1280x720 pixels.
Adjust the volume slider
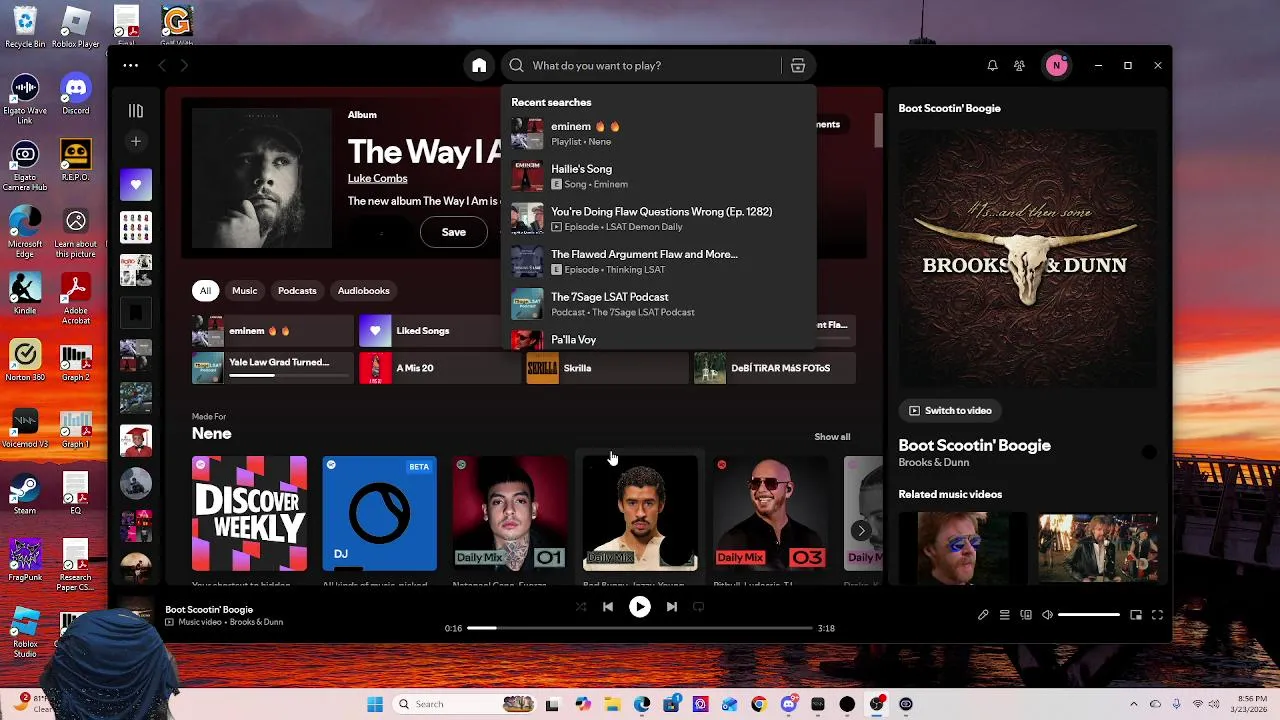[x=1089, y=615]
